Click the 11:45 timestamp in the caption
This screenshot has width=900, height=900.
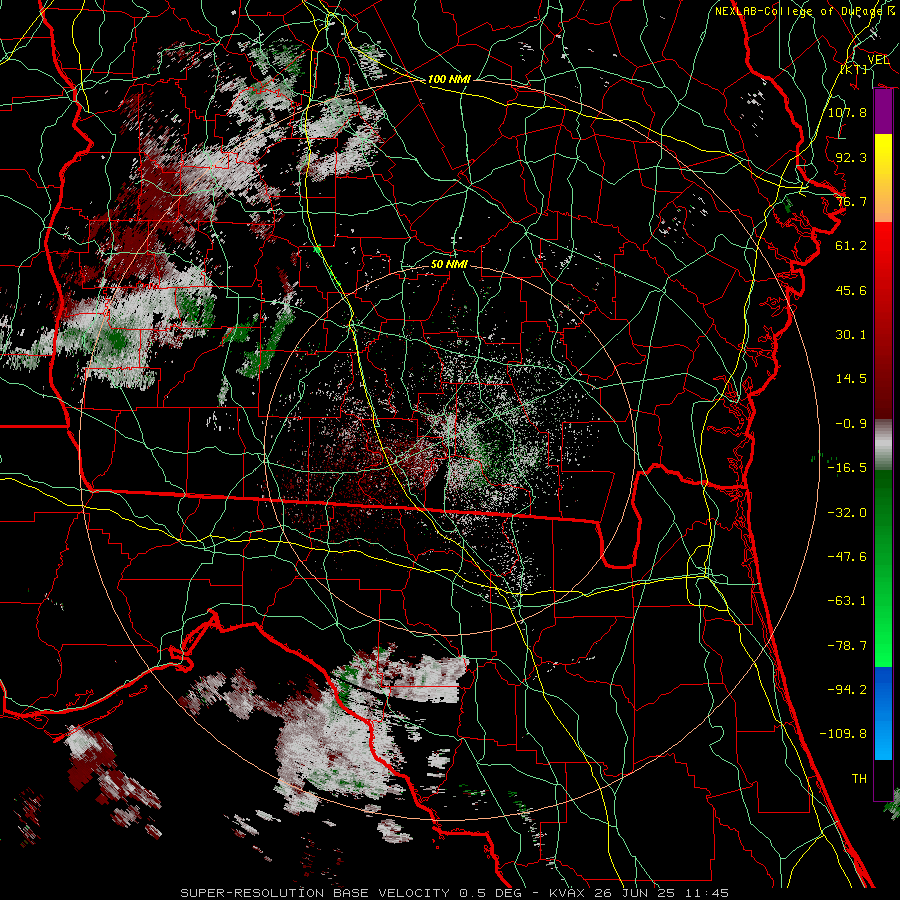707,893
